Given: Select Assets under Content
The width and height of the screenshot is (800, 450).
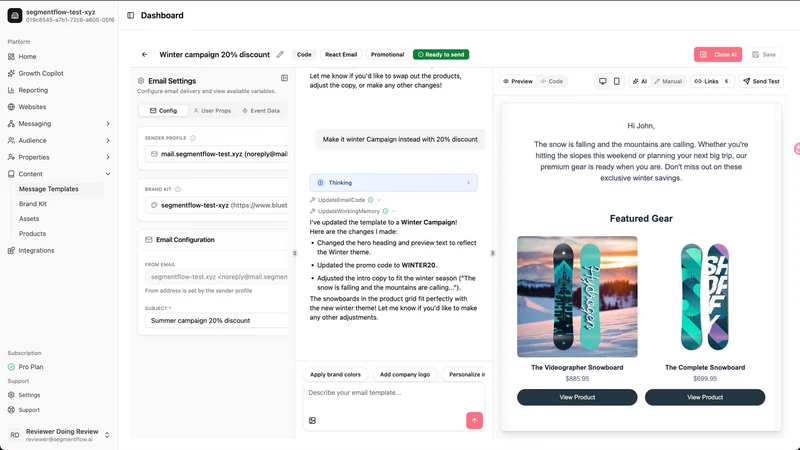Looking at the screenshot, I should pyautogui.click(x=29, y=219).
